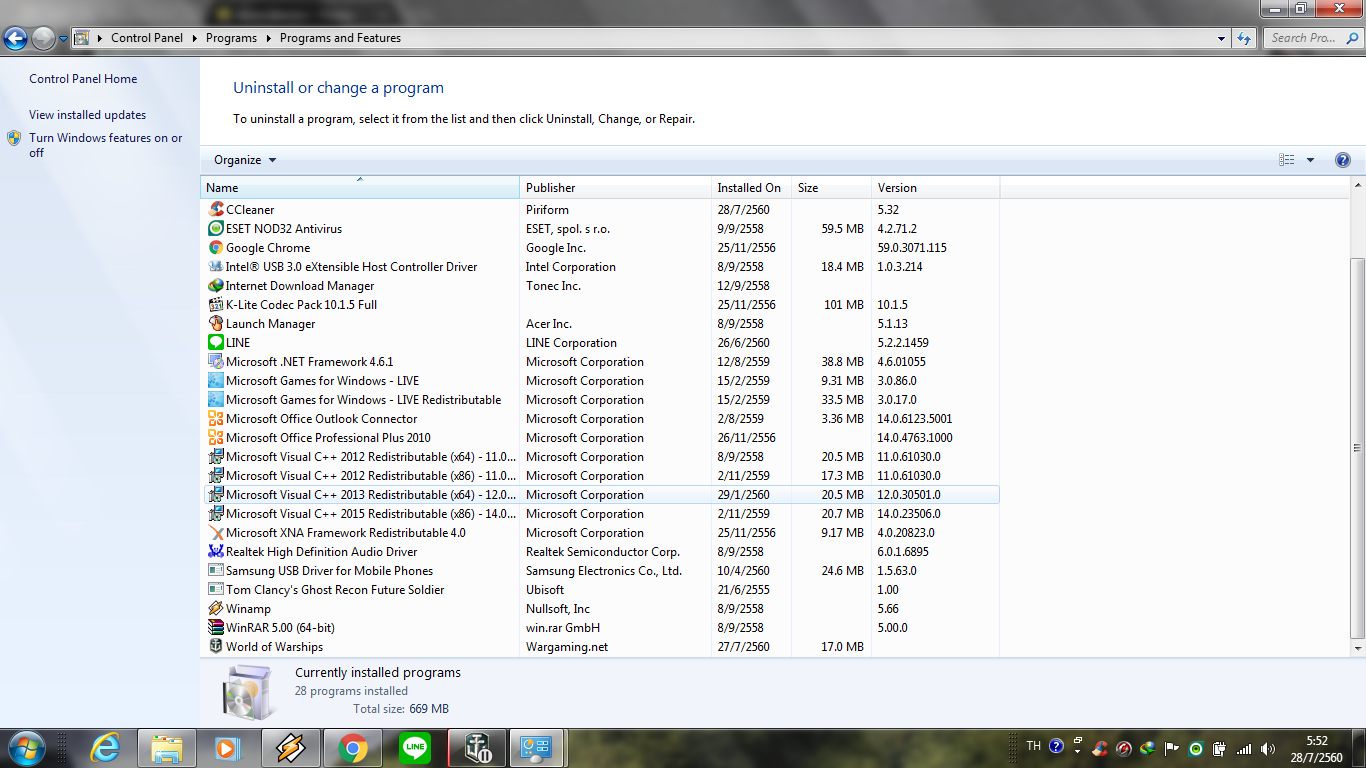This screenshot has width=1366, height=768.
Task: Expand the address bar history dropdown
Action: 1221,38
